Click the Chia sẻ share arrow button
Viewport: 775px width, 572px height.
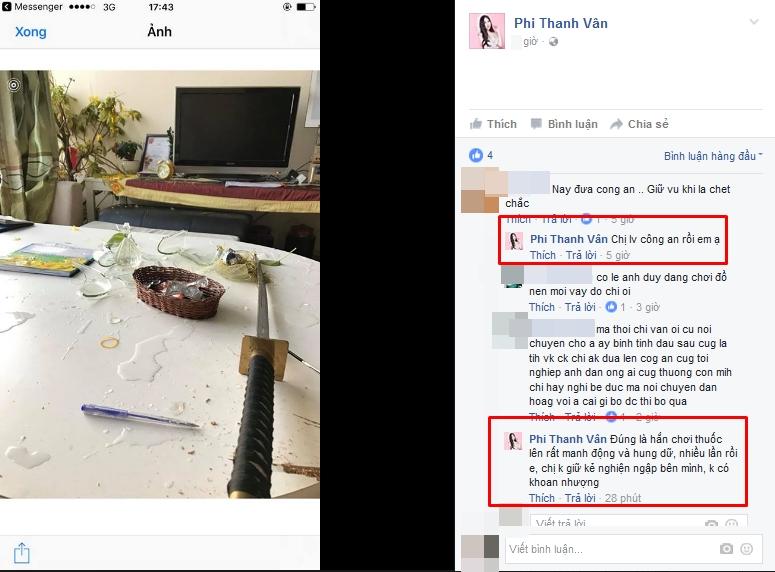coord(639,124)
